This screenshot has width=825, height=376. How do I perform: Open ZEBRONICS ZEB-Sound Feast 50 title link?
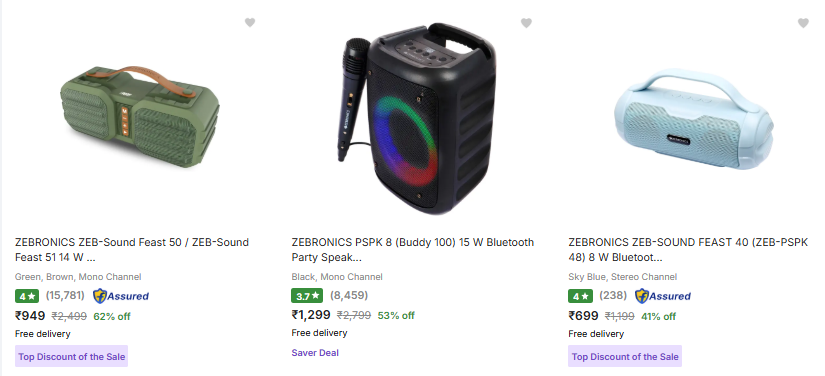tap(132, 250)
